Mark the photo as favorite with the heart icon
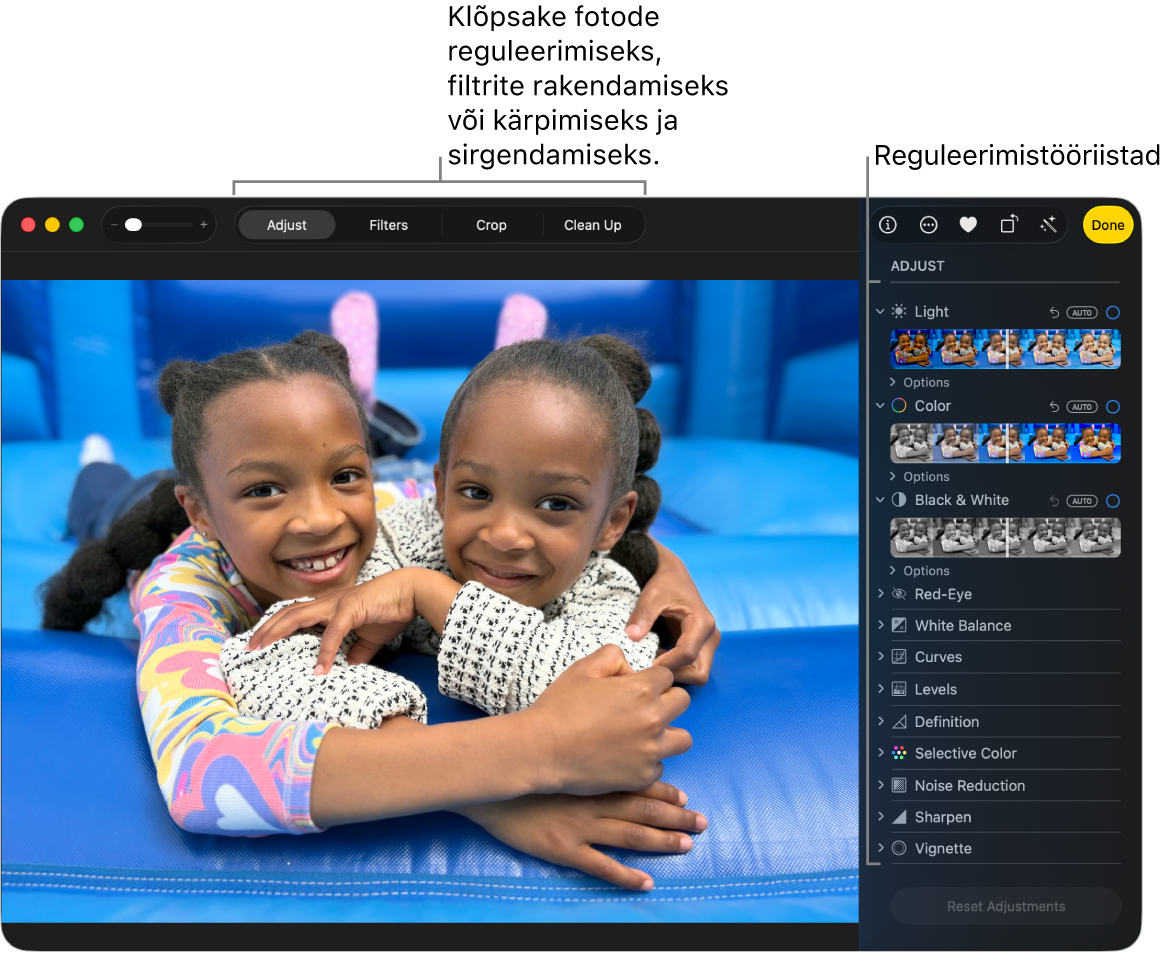The image size is (1173, 955). pos(968,225)
